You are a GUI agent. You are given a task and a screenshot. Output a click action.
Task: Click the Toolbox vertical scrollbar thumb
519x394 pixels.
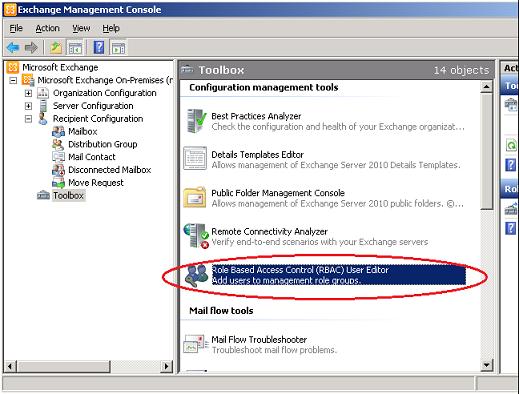(x=487, y=152)
